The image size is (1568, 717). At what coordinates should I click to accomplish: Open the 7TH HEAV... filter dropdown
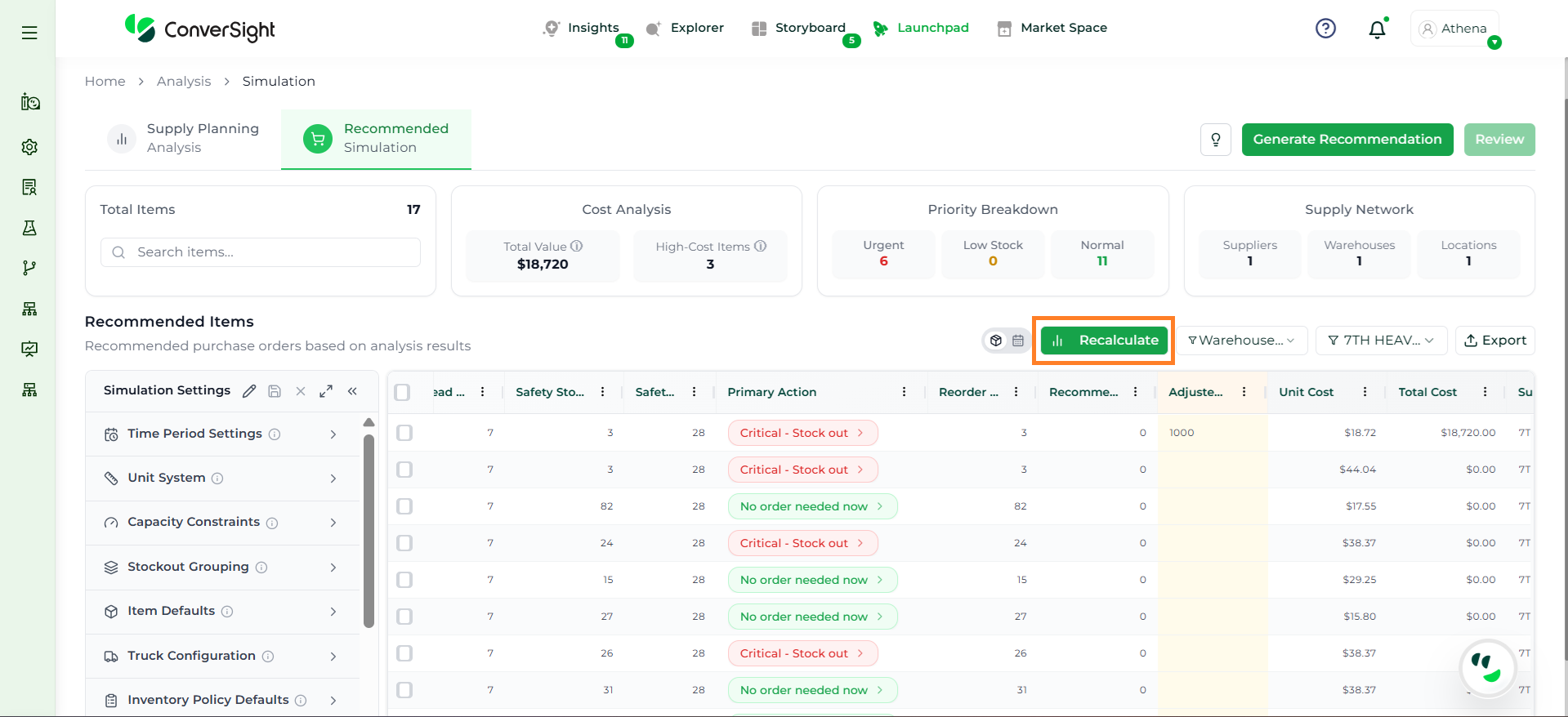(1381, 341)
